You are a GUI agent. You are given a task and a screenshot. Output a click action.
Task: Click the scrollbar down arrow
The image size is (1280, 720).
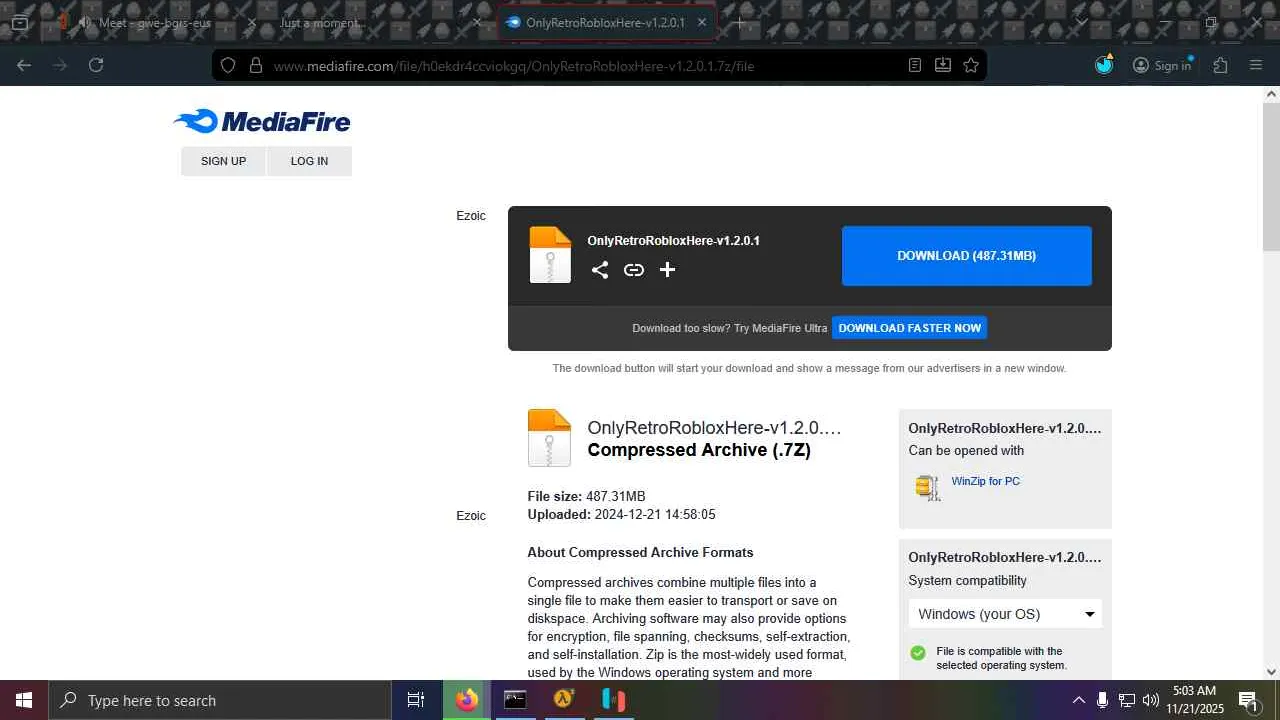pyautogui.click(x=1271, y=672)
